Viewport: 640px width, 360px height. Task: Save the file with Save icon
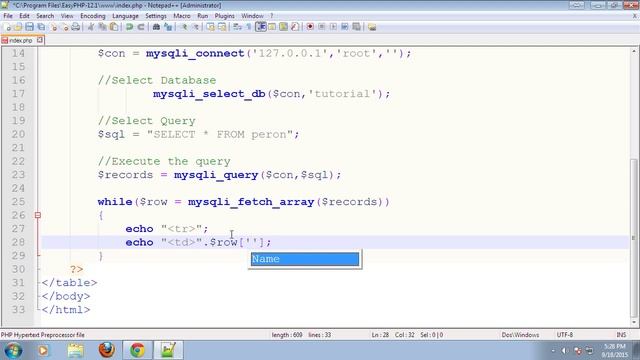(x=29, y=27)
